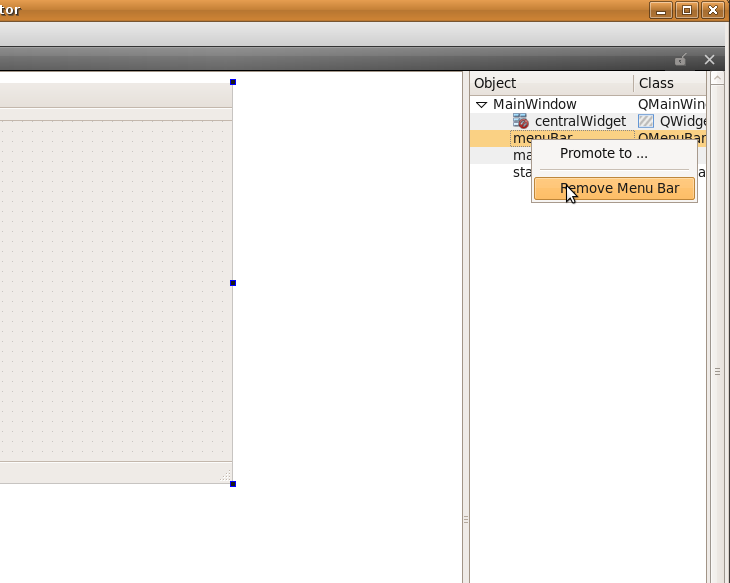Screen dimensions: 730x583
Task: Click the QWidget class icon
Action: (x=646, y=121)
